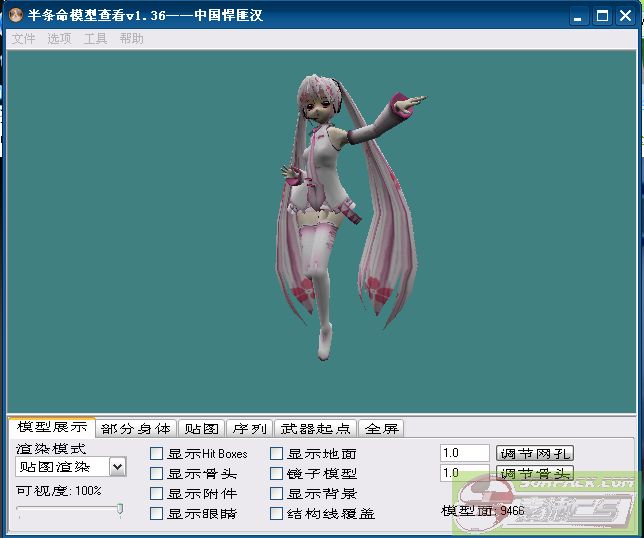Enable the 显示Hit Boxes checkbox

157,454
